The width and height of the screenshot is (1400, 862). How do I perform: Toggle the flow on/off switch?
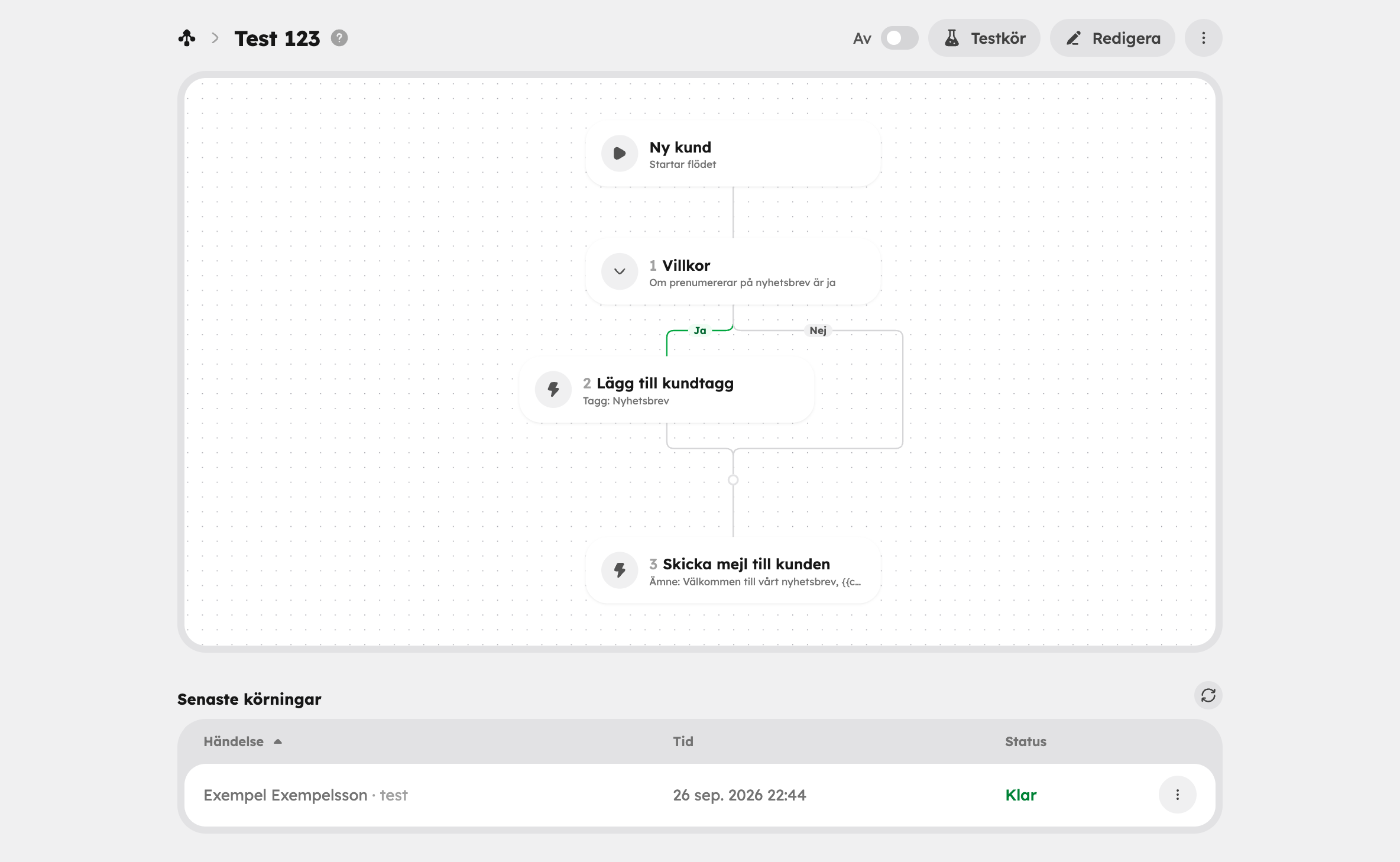point(899,38)
